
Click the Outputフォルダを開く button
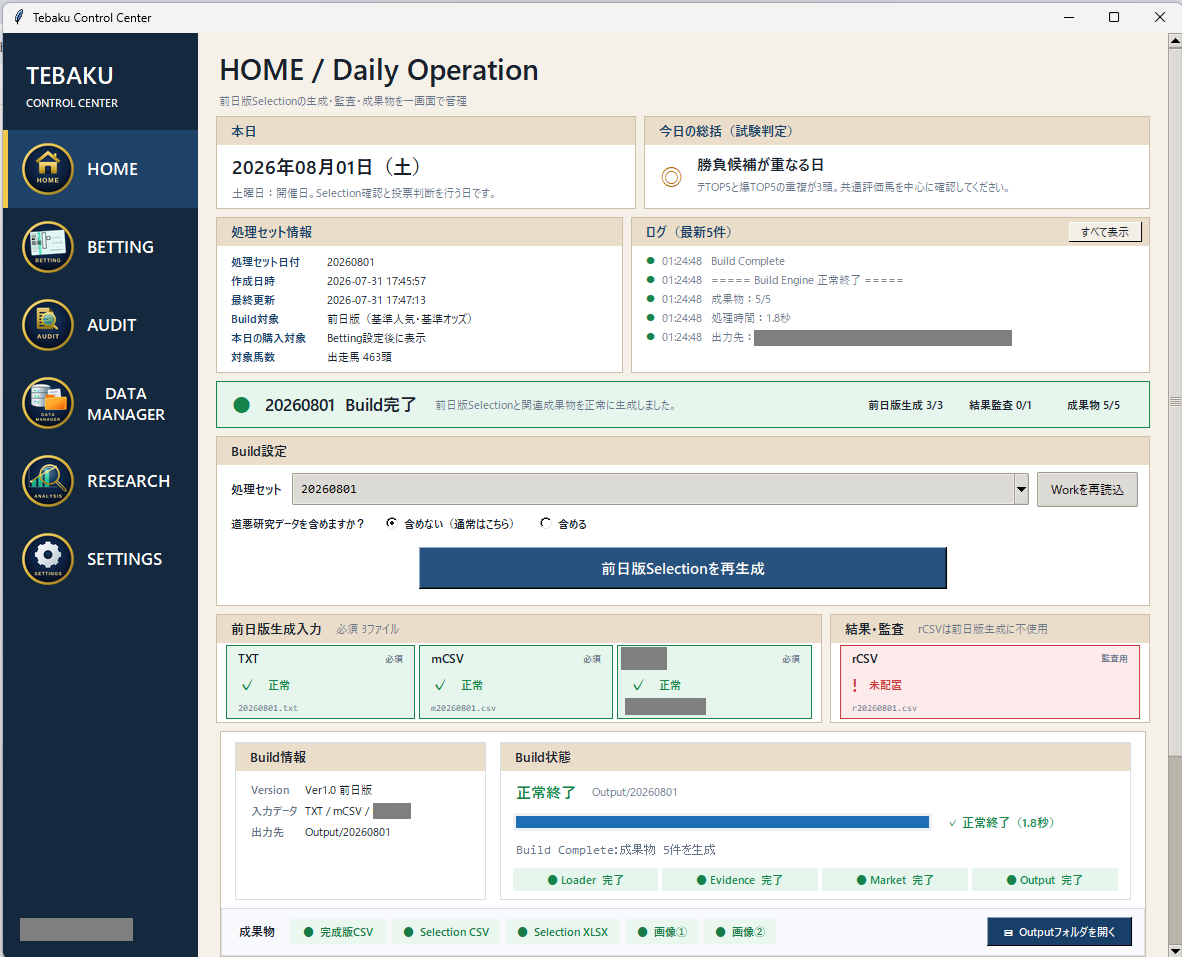click(x=1059, y=932)
